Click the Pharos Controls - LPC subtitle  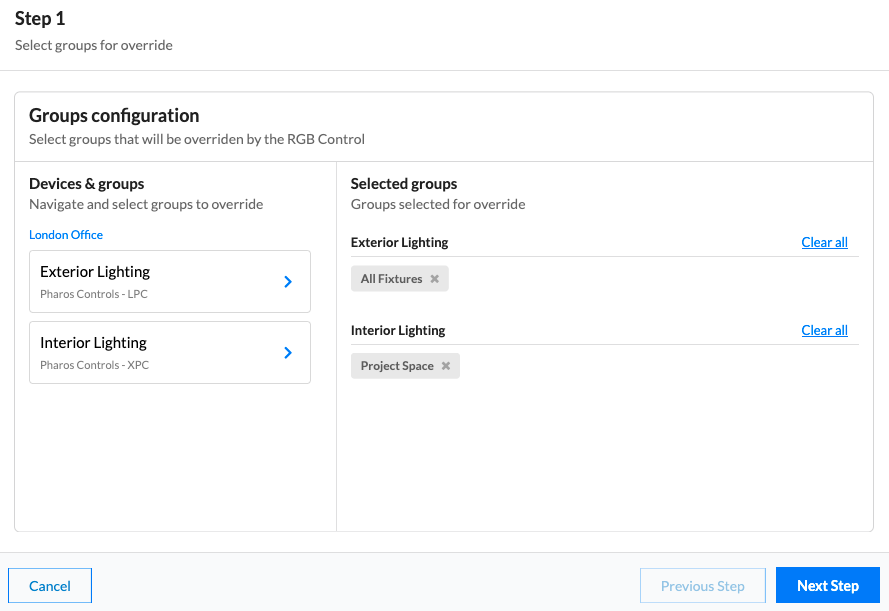point(94,294)
